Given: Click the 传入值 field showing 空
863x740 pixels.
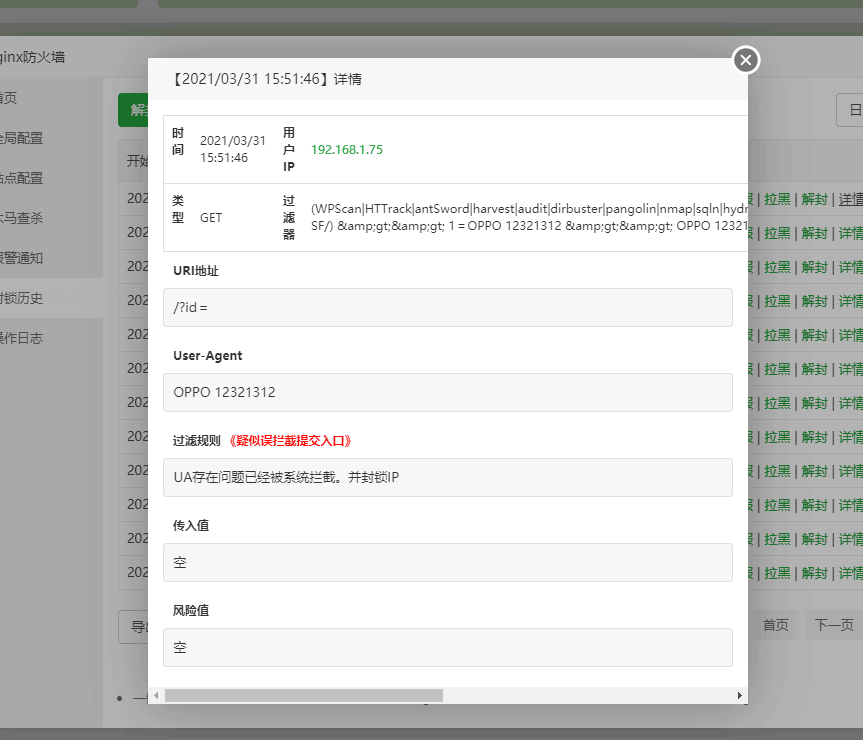Looking at the screenshot, I should coord(447,562).
